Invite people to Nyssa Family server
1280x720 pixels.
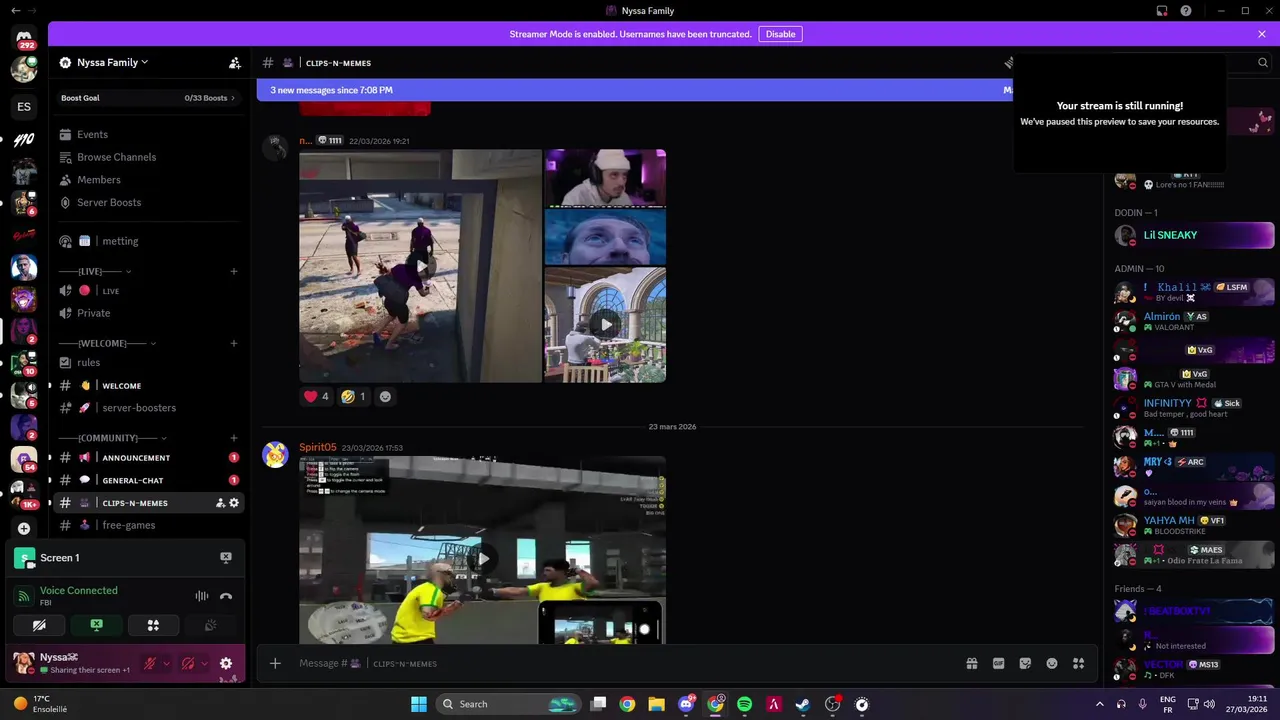pyautogui.click(x=234, y=63)
